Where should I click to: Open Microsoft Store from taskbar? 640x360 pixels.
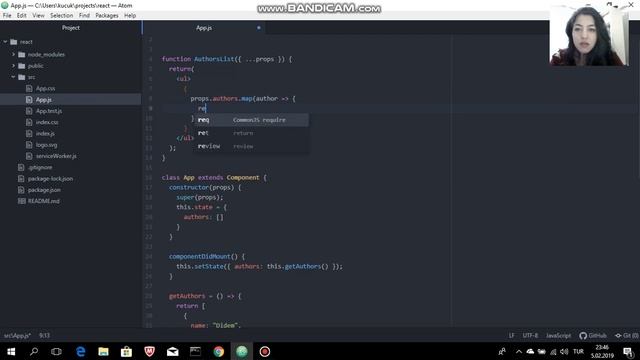point(126,351)
